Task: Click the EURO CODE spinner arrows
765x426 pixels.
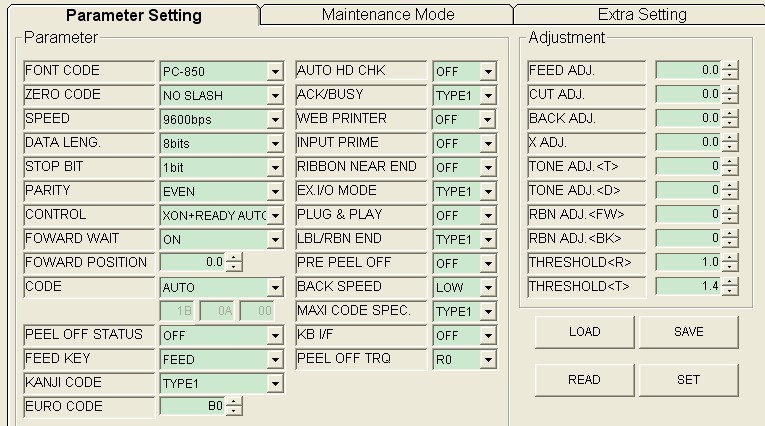Action: [x=235, y=407]
